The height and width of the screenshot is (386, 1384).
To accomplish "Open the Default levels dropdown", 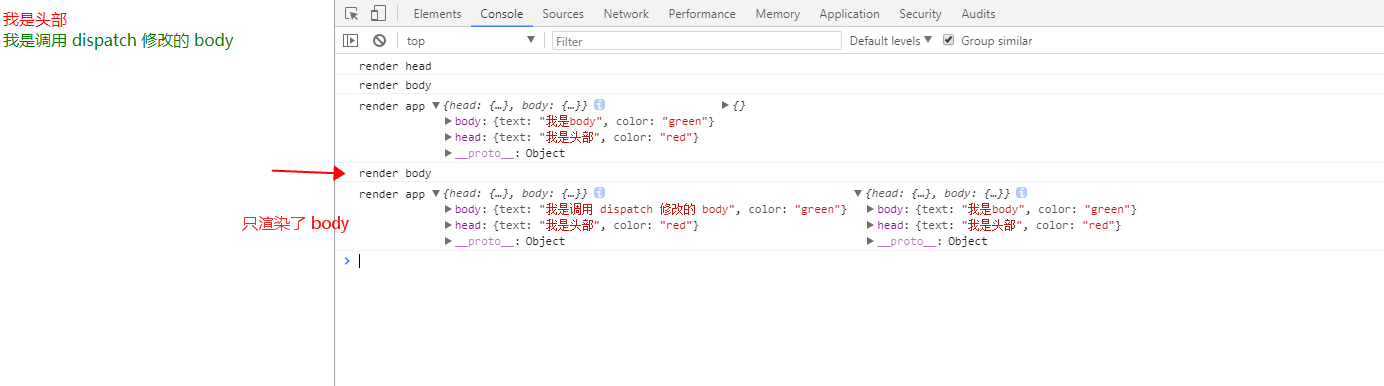I will point(890,41).
